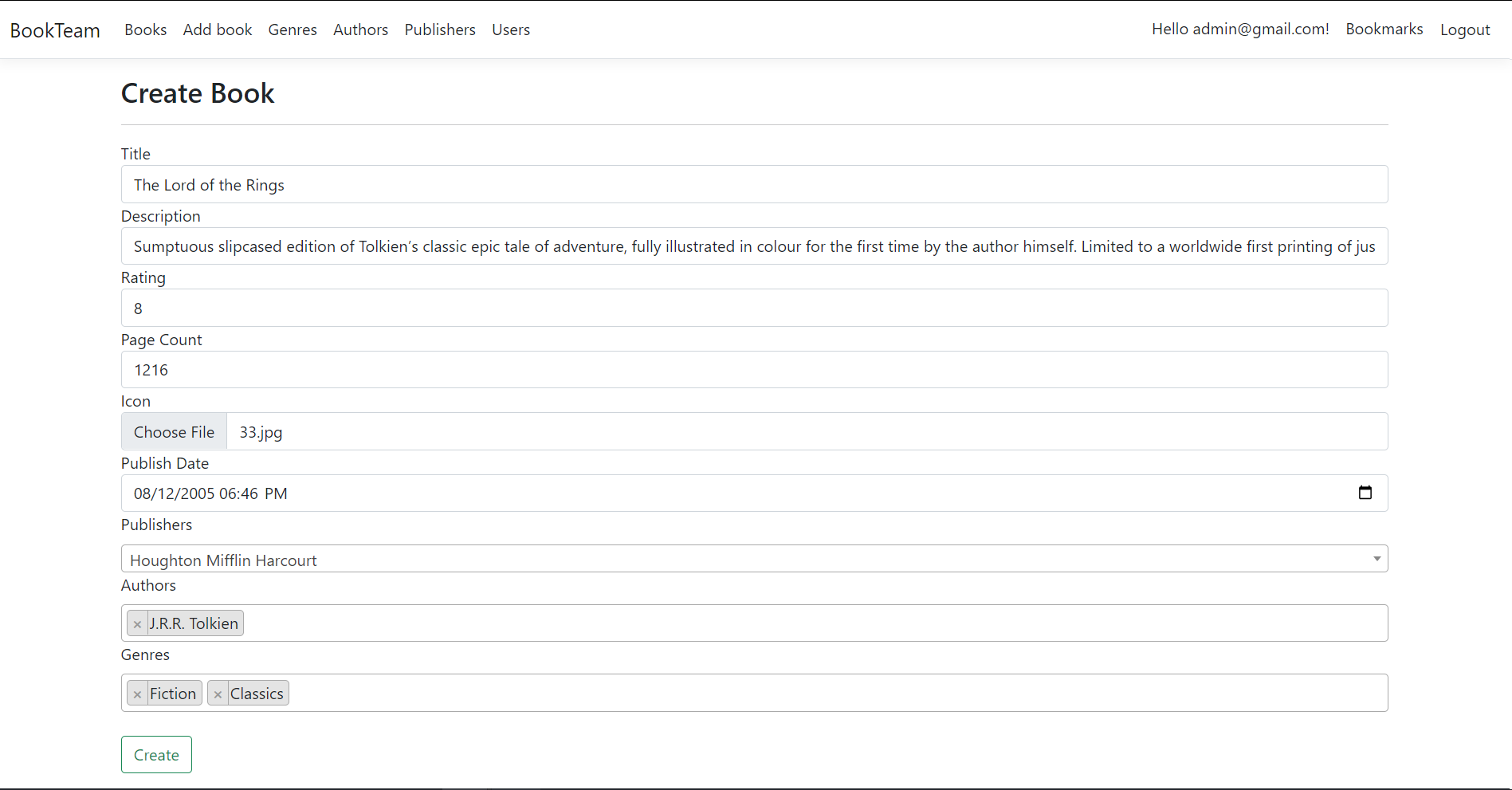Remove the Classics genre tag
This screenshot has width=1512, height=790.
pyautogui.click(x=217, y=693)
